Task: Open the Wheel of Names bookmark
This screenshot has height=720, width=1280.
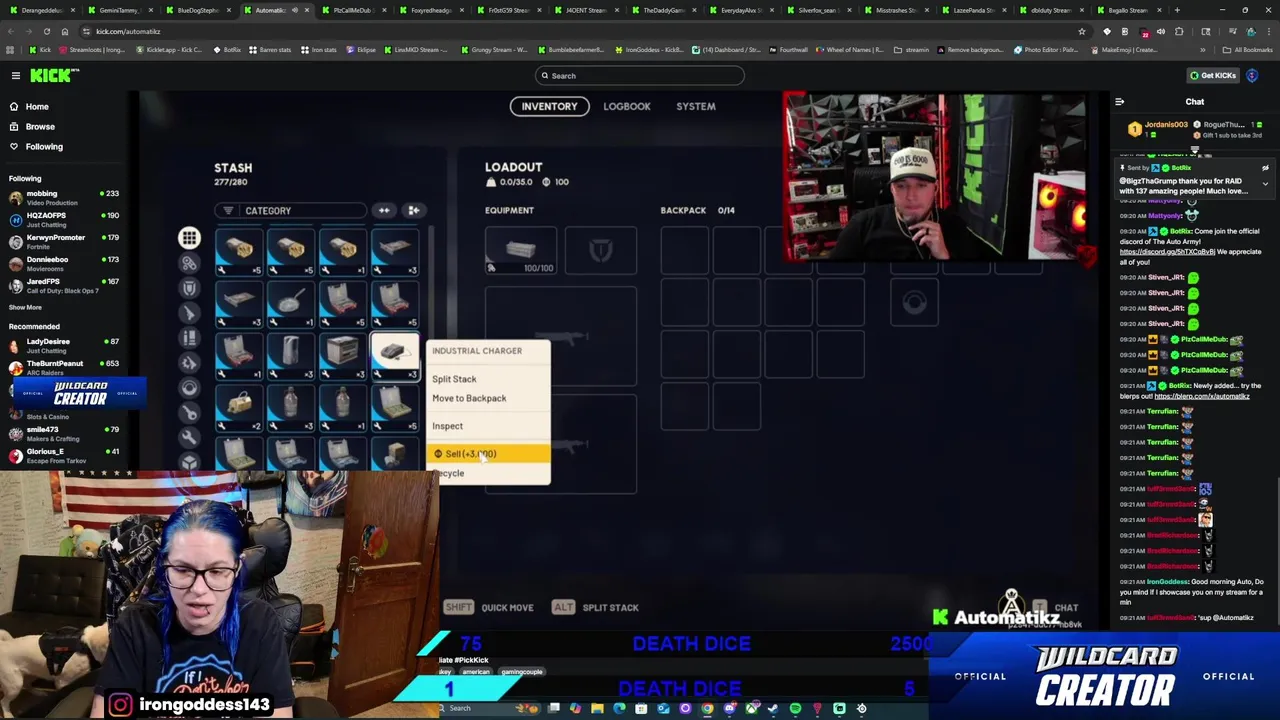Action: [851, 50]
